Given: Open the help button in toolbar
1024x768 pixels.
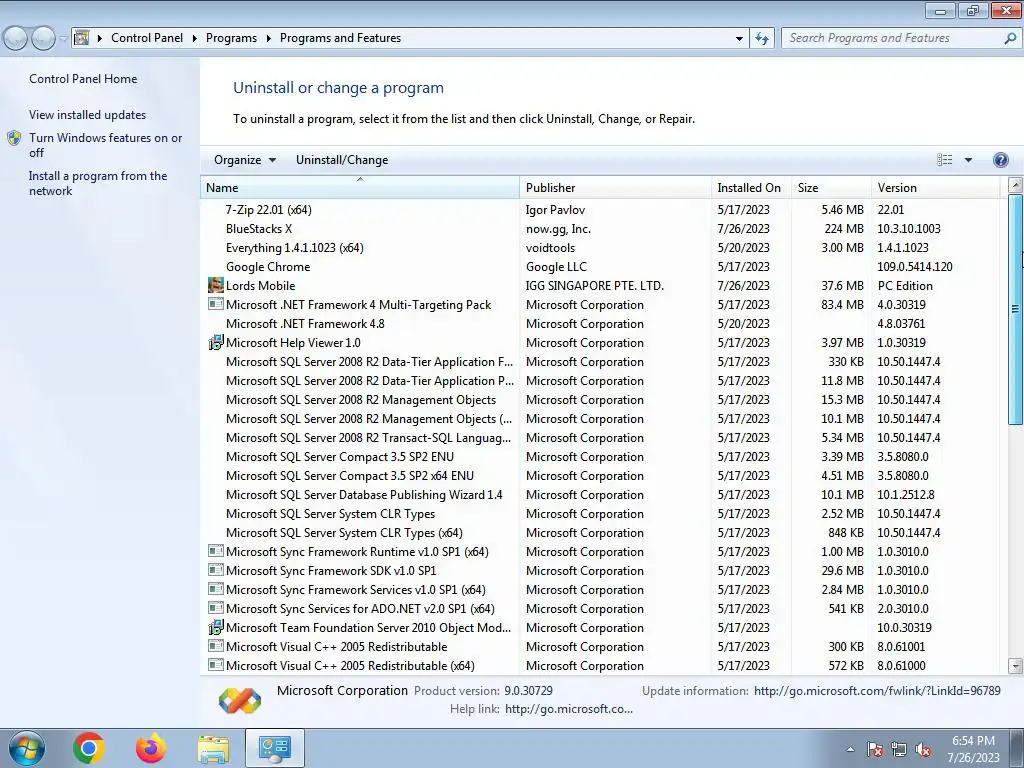Looking at the screenshot, I should (1000, 160).
